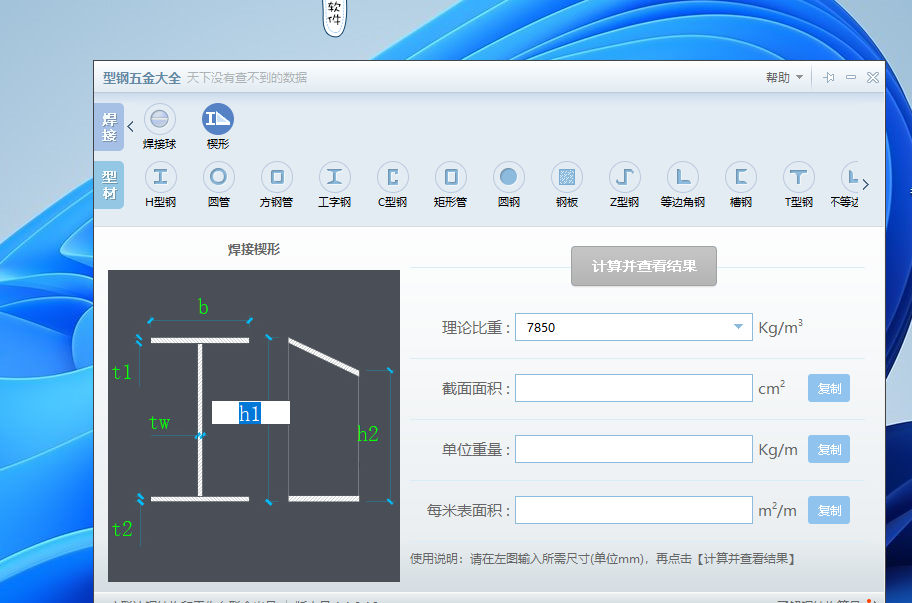The width and height of the screenshot is (912, 603).
Task: Select the t2 dimension label in the diagram
Action: (x=122, y=529)
